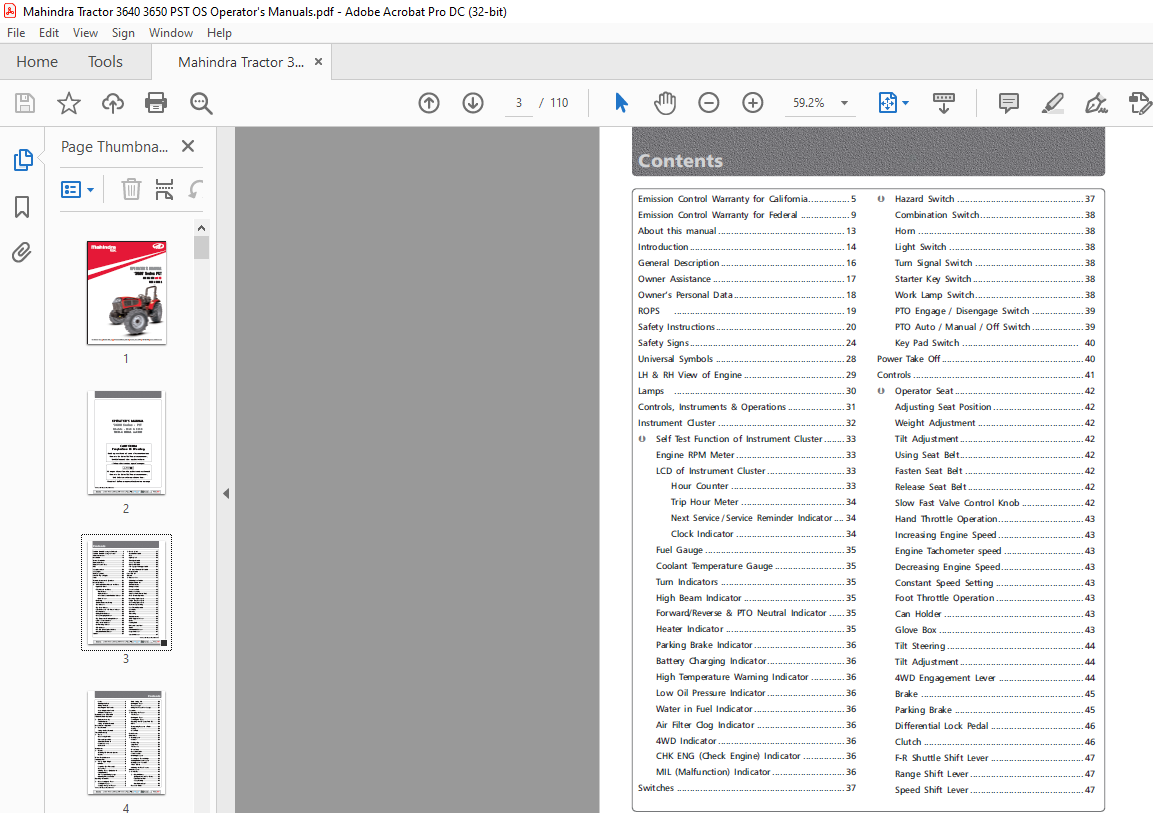Screen dimensions: 1153x813
Task: Open the Page Thumbnails sidebar icon
Action: (23, 160)
